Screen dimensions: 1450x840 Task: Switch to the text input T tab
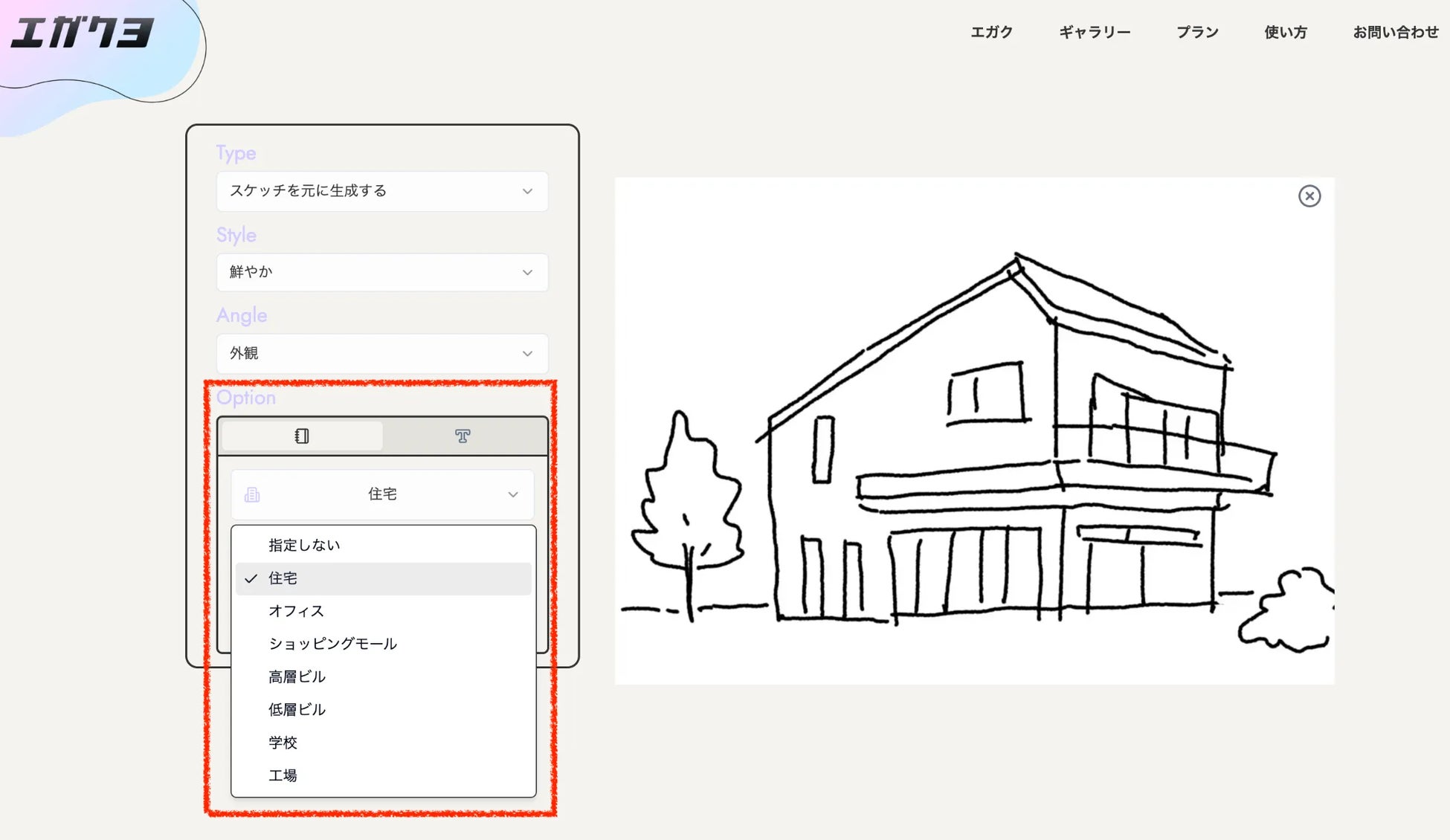coord(463,436)
